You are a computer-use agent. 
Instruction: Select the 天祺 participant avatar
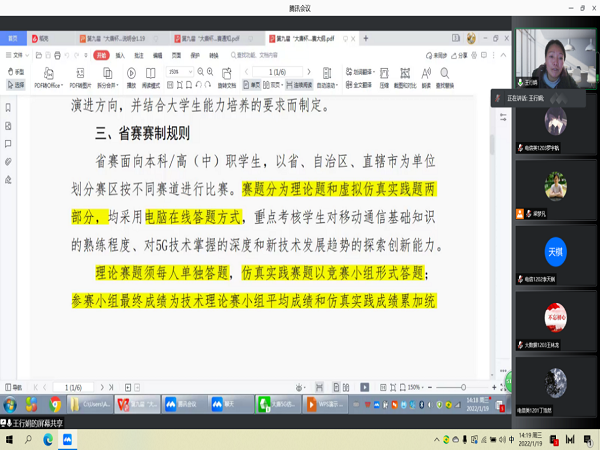click(555, 252)
